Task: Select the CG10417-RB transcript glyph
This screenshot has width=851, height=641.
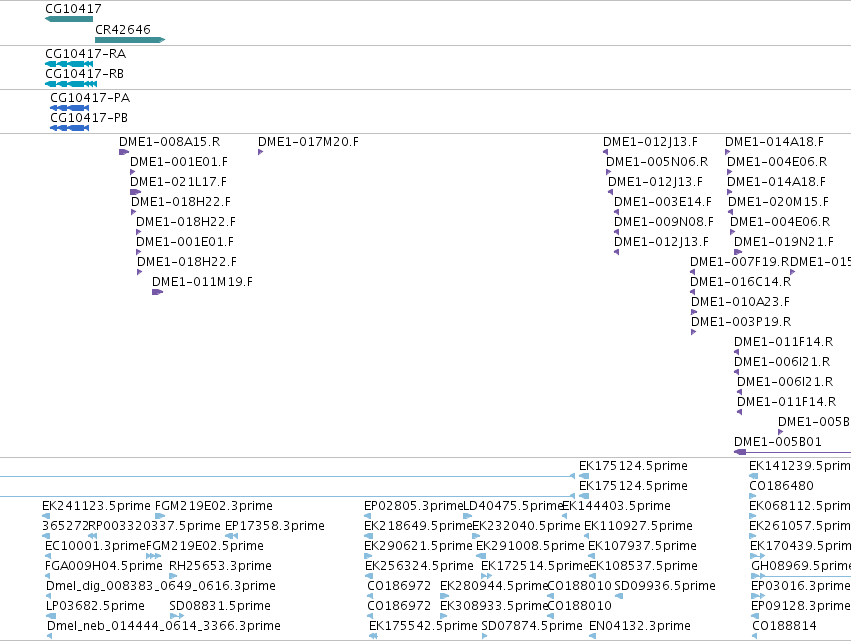Action: click(71, 84)
